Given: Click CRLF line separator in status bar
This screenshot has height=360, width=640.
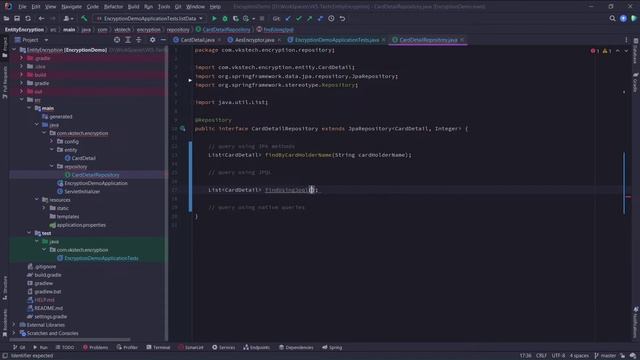Looking at the screenshot, I should tap(541, 356).
